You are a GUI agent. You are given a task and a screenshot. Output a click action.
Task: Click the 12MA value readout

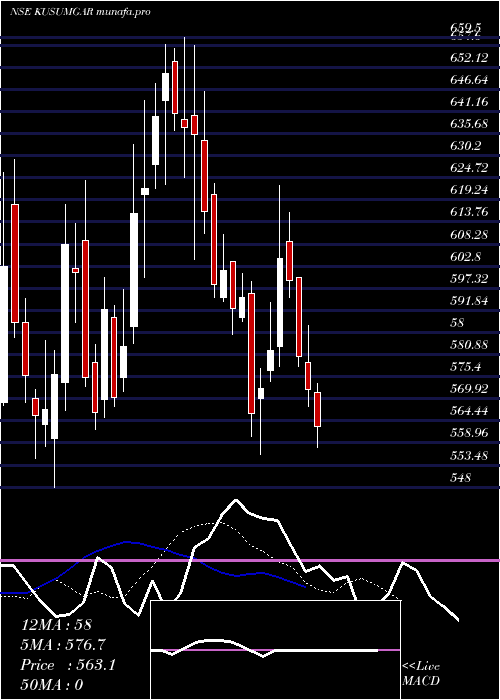pos(56,625)
